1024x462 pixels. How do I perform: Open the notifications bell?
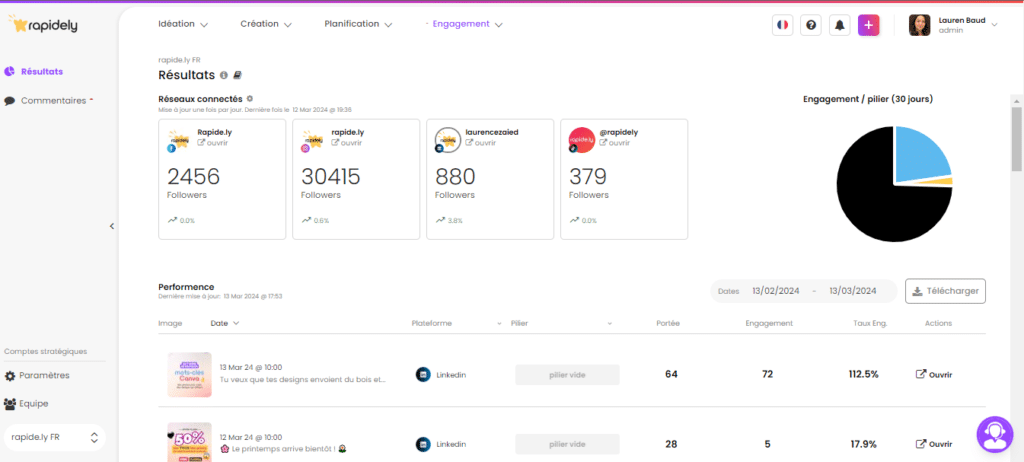839,25
